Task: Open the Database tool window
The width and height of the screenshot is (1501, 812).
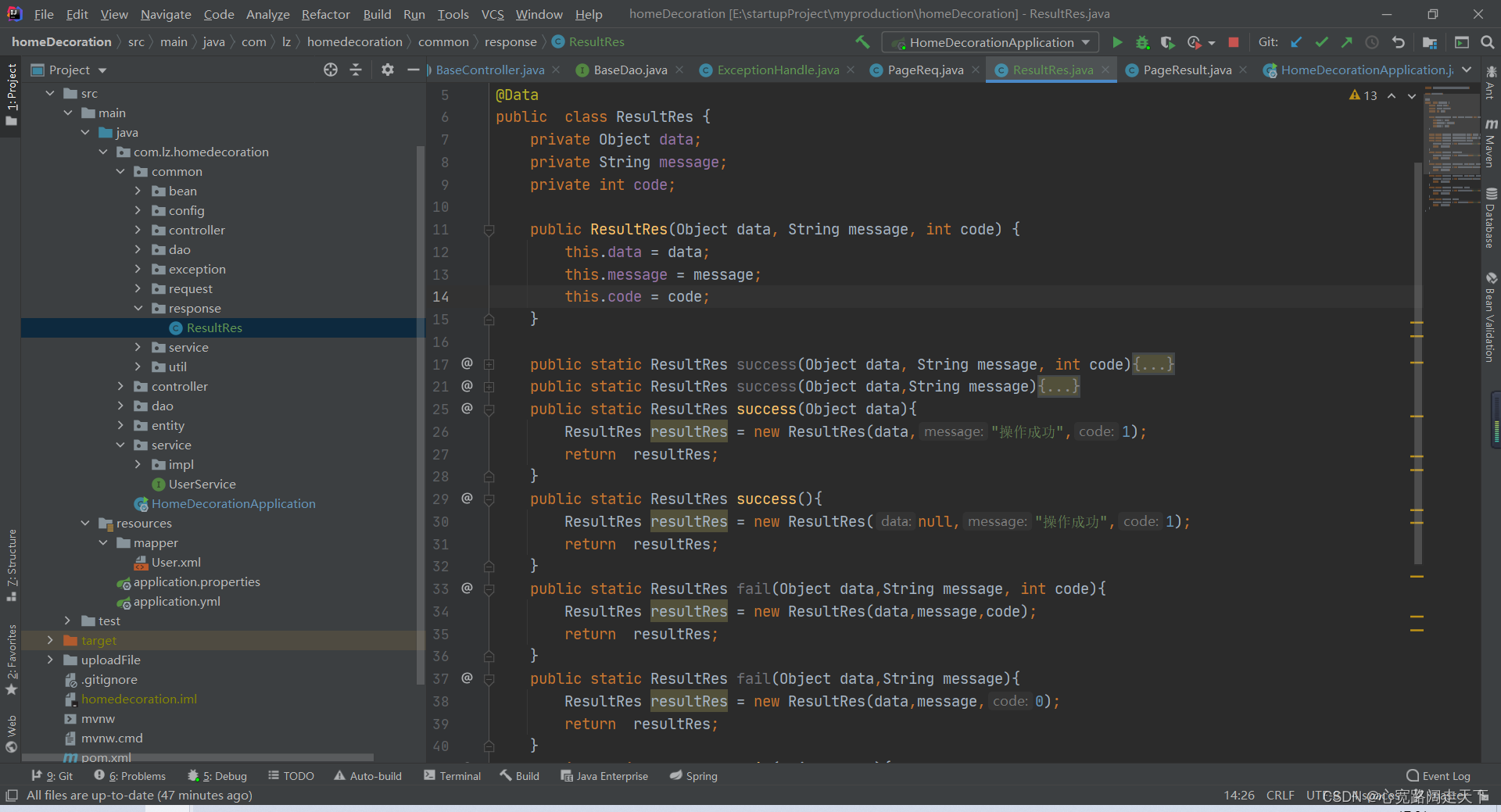Action: [1491, 218]
